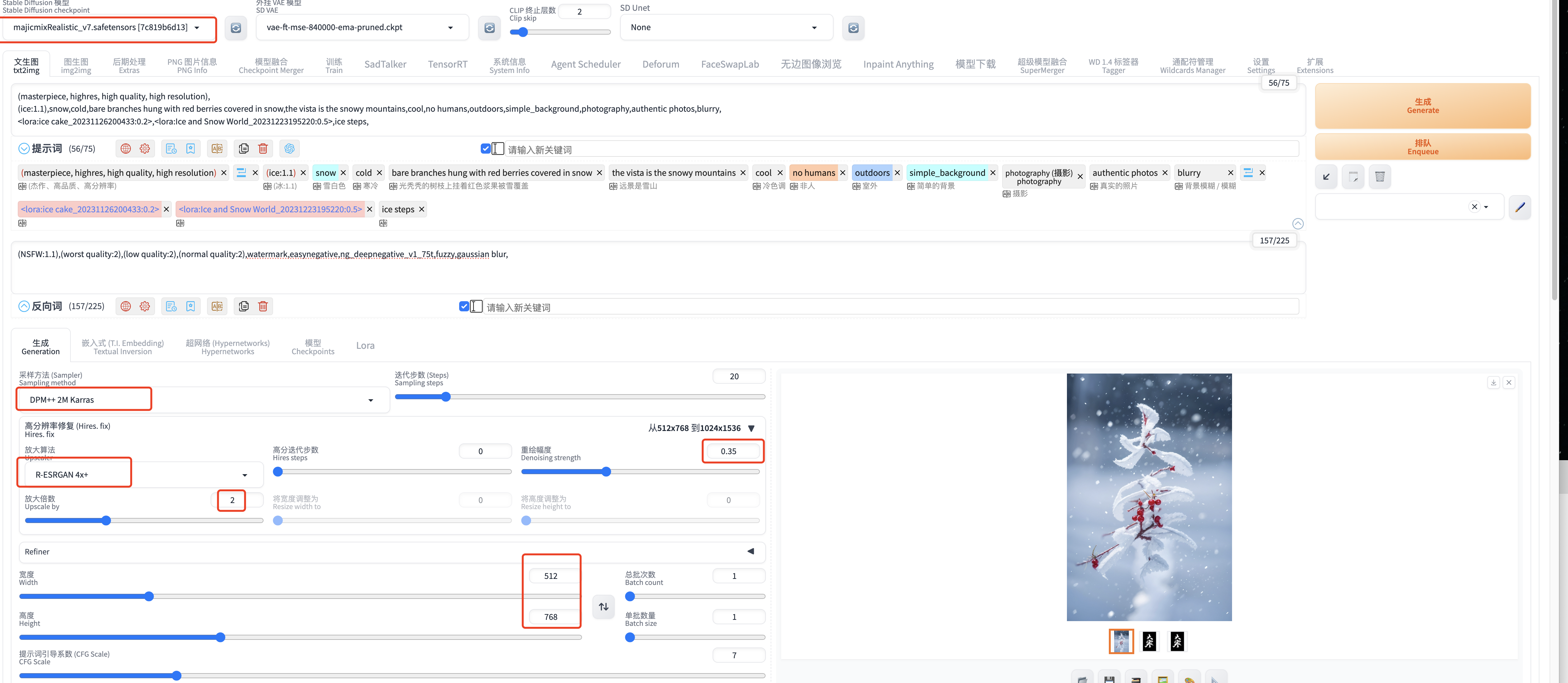Viewport: 1568px width, 683px height.
Task: Clear the prompt with the gray trash icon
Action: (1380, 177)
